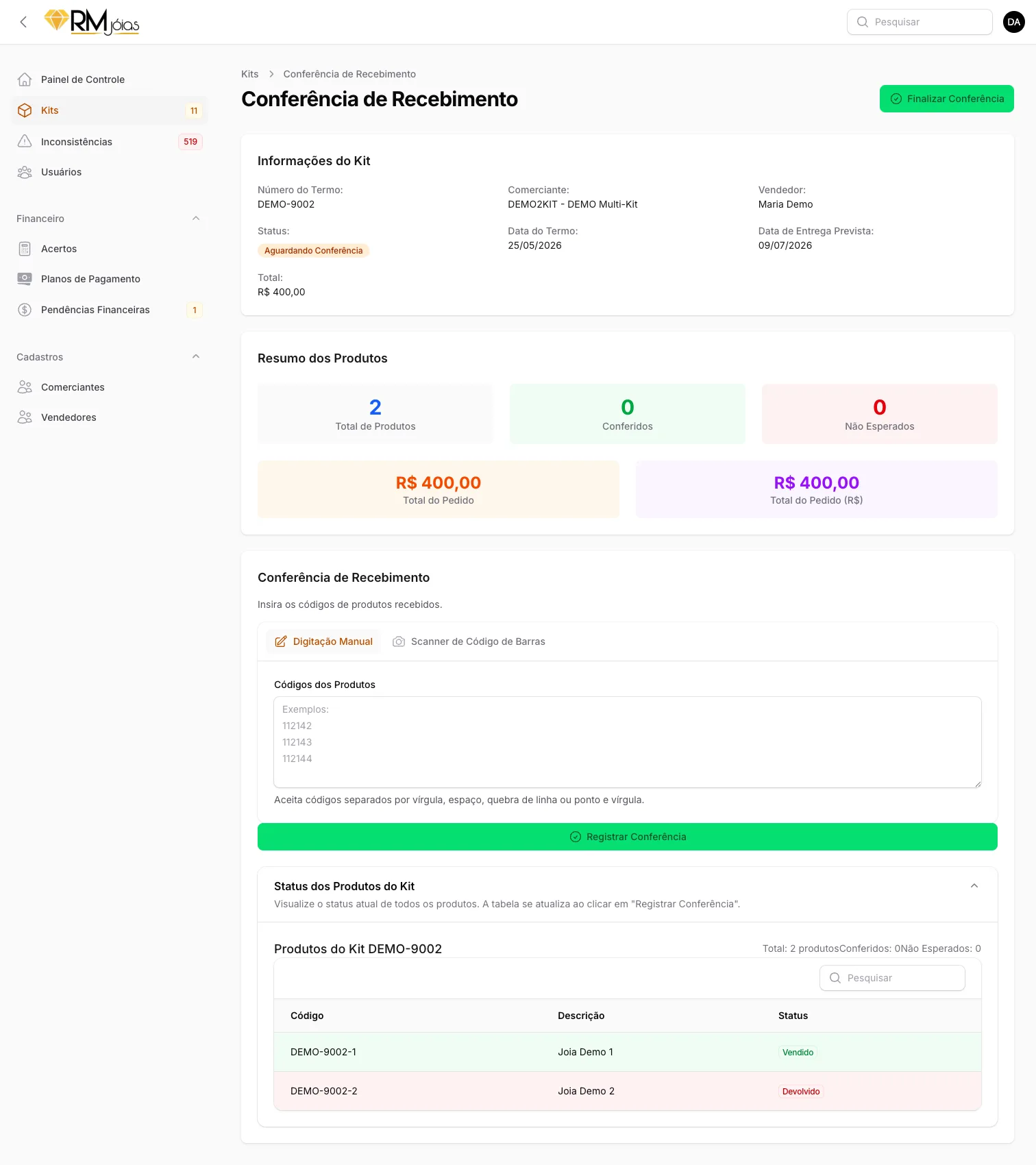Select the Inconsistências warning triangle icon
This screenshot has width=1036, height=1165.
25,142
